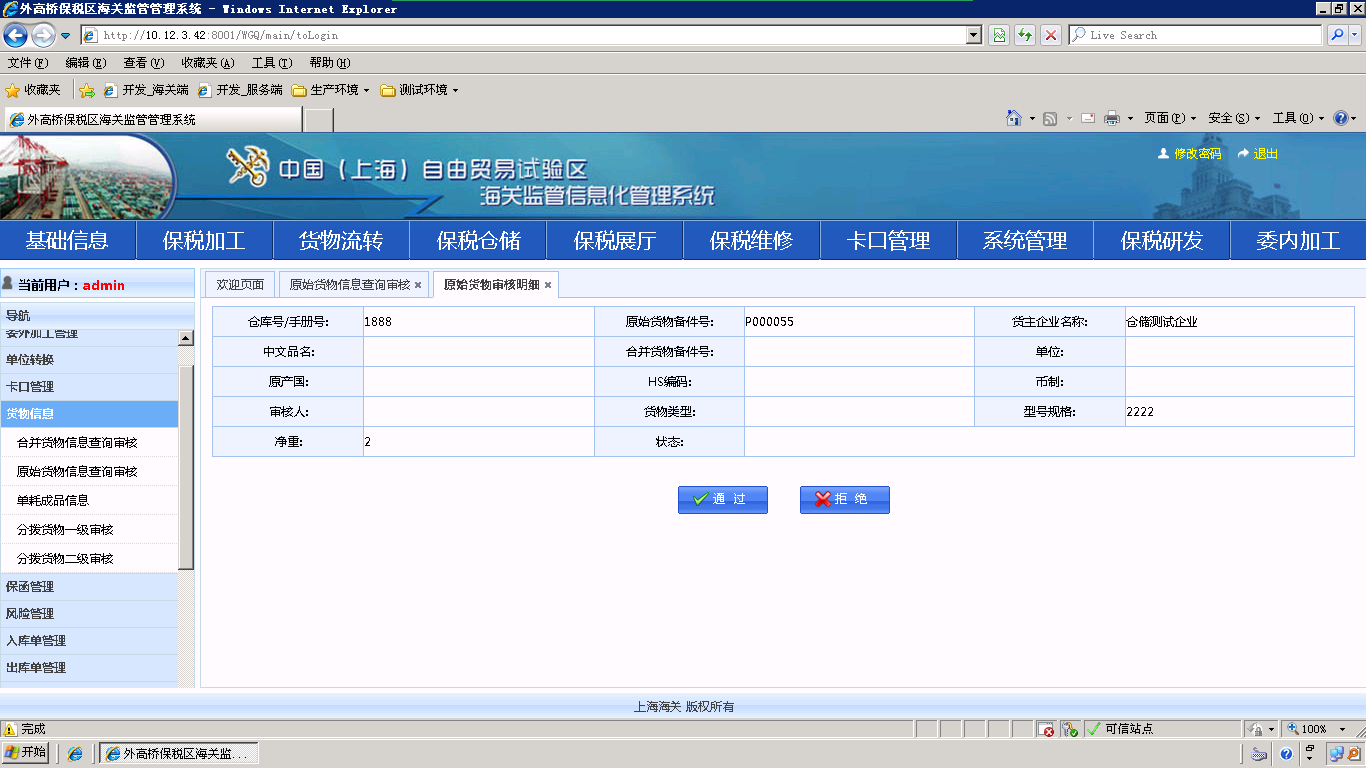Screen dimensions: 1366x768
Task: Open the 页面 command bar menu
Action: tap(1169, 118)
